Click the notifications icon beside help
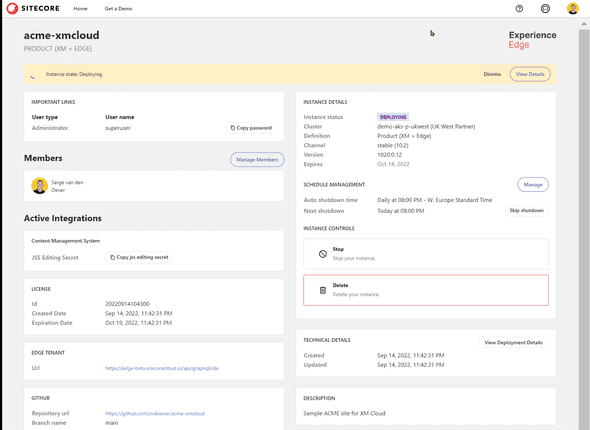590x430 pixels. coord(545,8)
